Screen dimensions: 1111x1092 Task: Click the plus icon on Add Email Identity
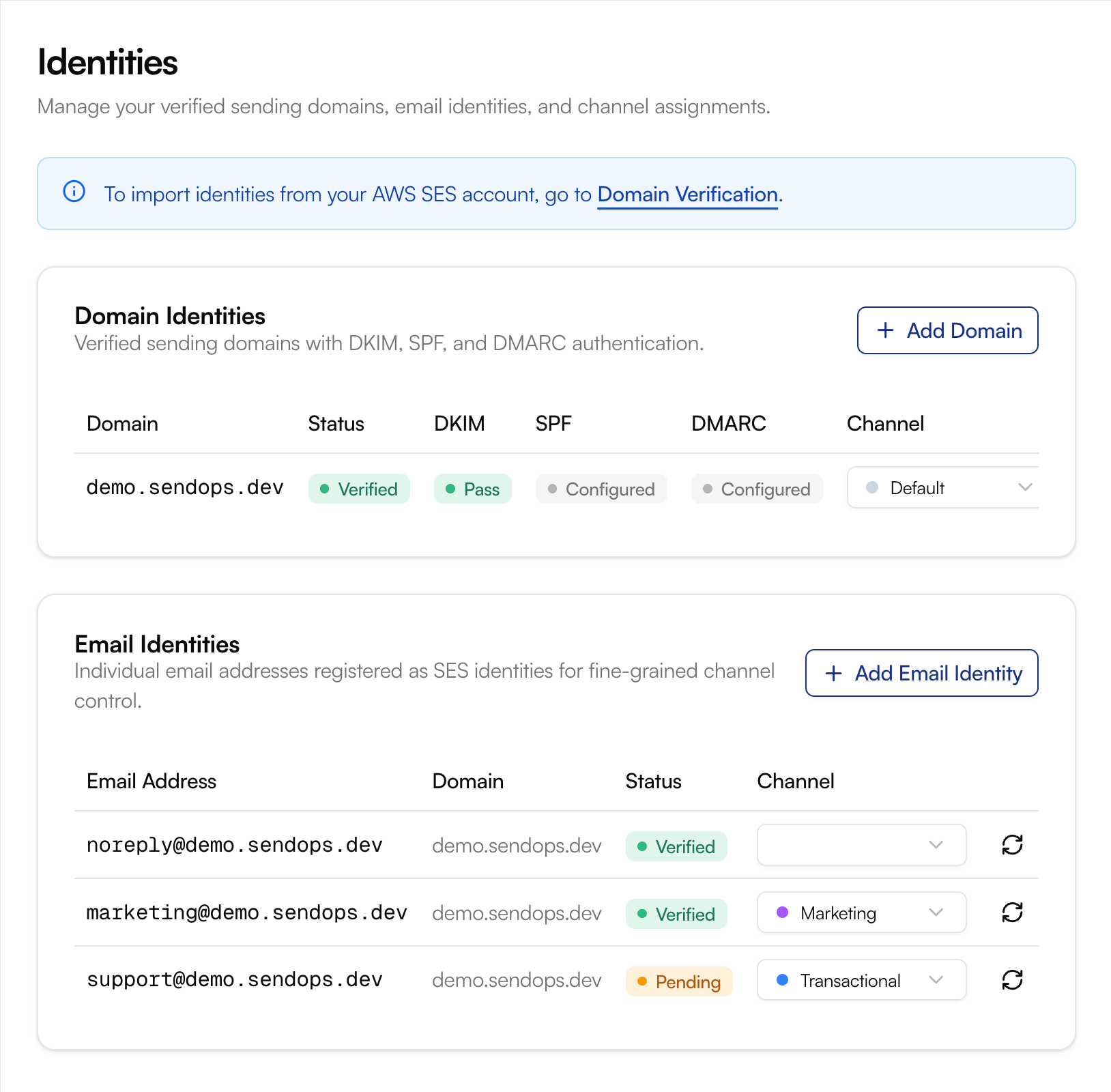pos(833,674)
